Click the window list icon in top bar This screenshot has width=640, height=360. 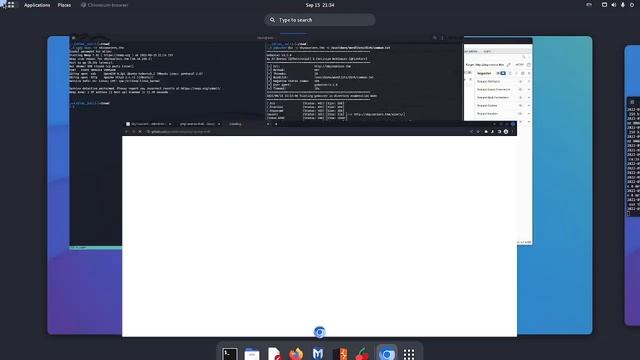[x=604, y=5]
